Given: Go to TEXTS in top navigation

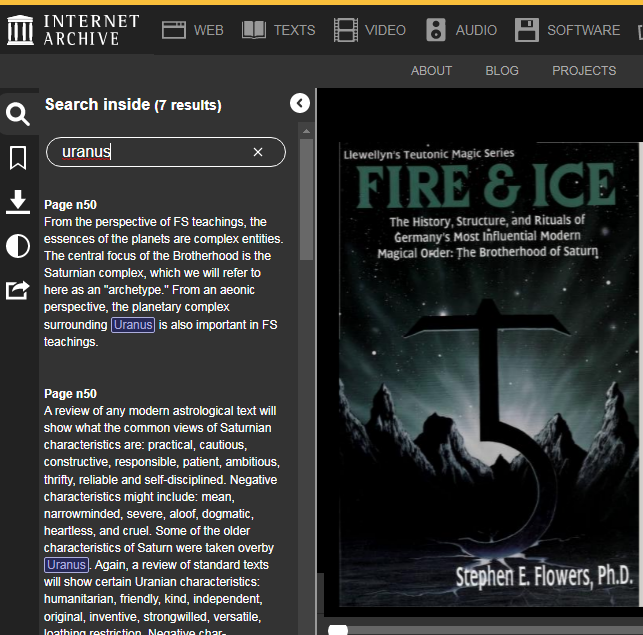Looking at the screenshot, I should (x=294, y=30).
